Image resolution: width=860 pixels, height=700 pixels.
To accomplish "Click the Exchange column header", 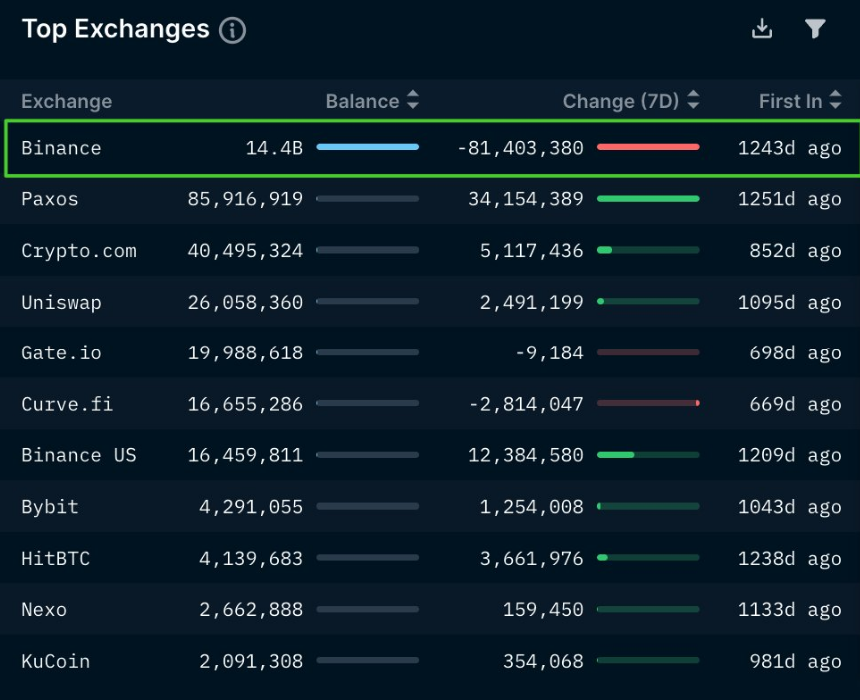I will click(66, 101).
